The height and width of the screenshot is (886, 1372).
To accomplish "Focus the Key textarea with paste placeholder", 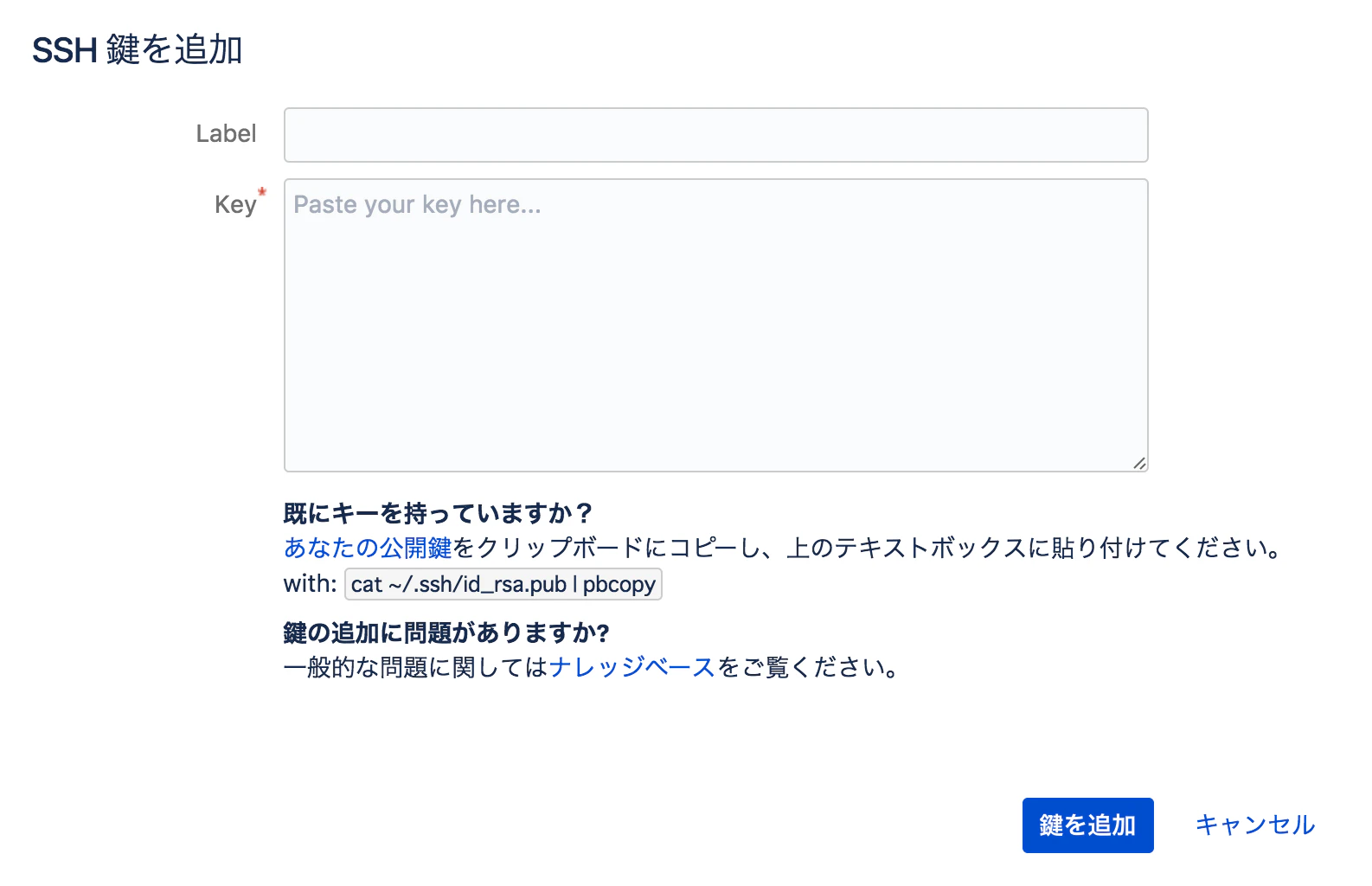I will click(715, 325).
